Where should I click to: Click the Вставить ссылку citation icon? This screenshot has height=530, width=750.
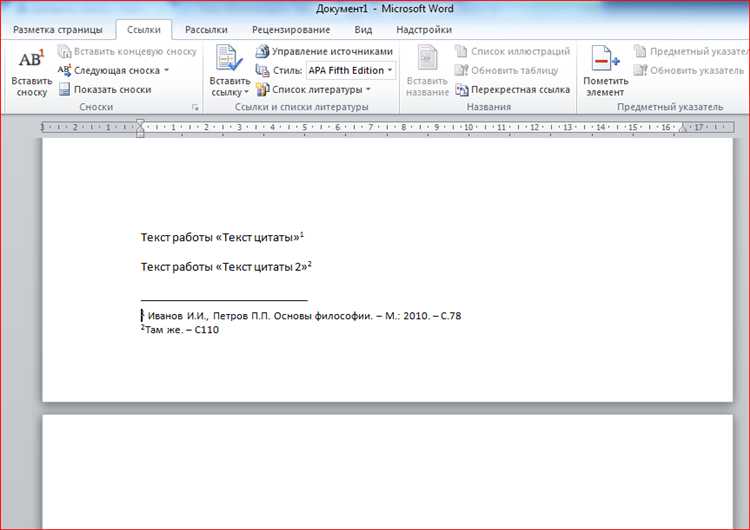229,59
